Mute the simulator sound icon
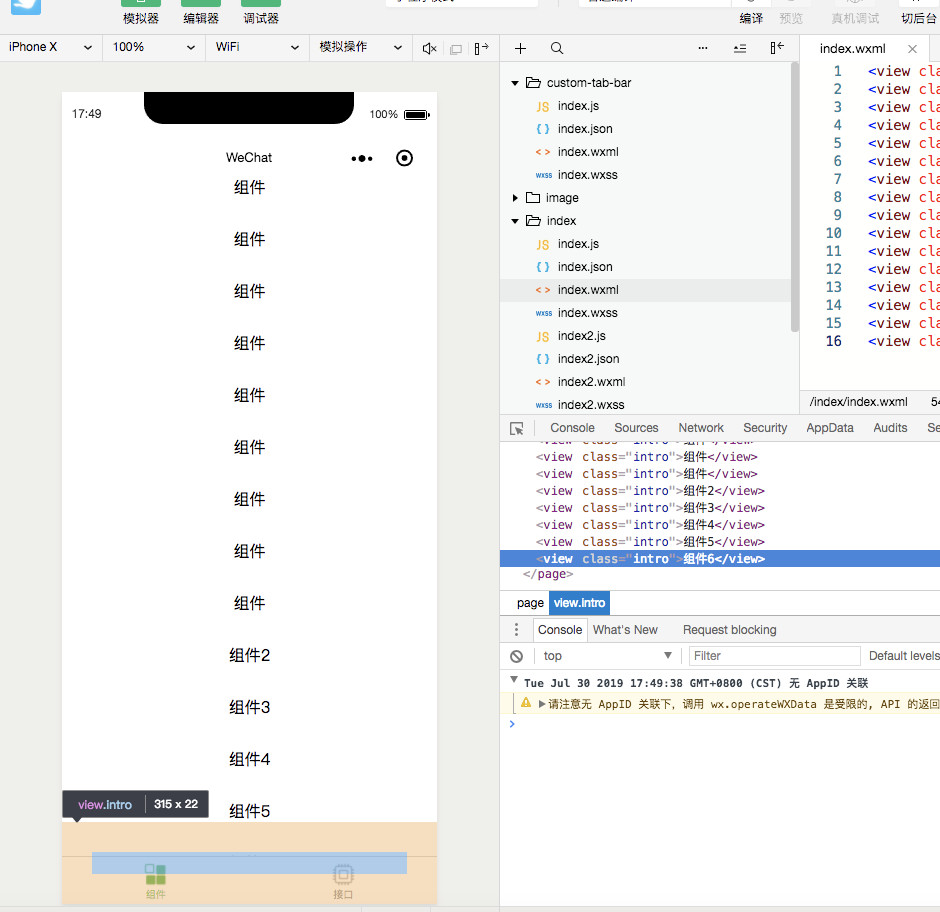 [x=429, y=48]
